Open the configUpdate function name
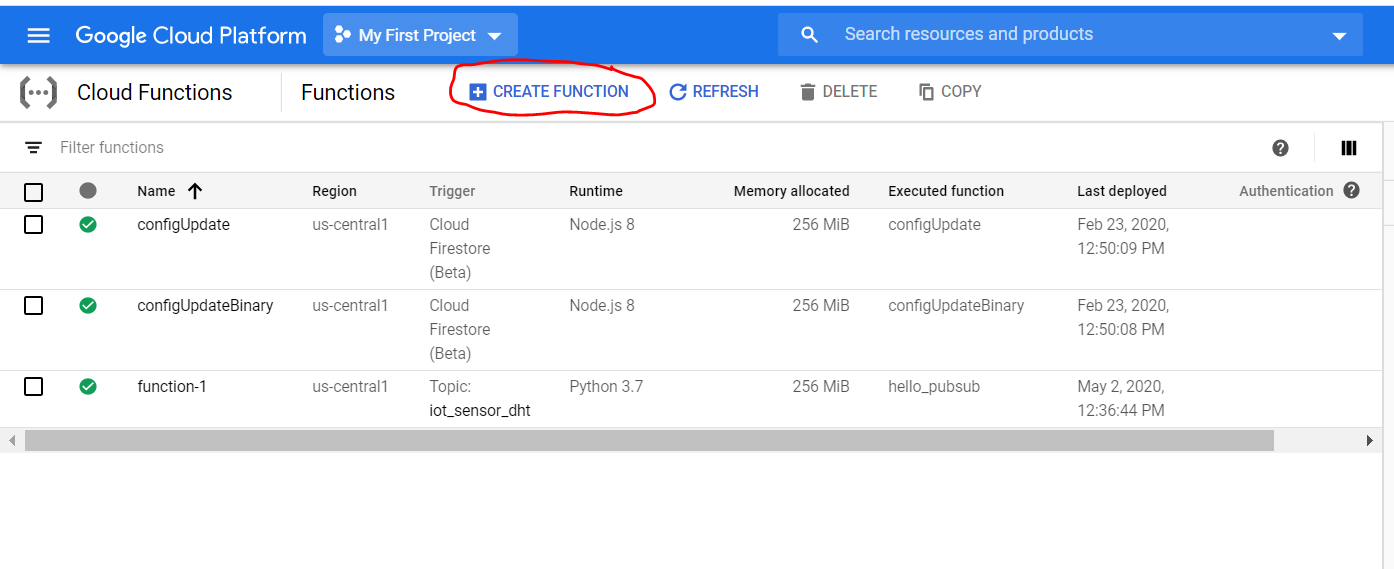The height and width of the screenshot is (569, 1394). [183, 224]
